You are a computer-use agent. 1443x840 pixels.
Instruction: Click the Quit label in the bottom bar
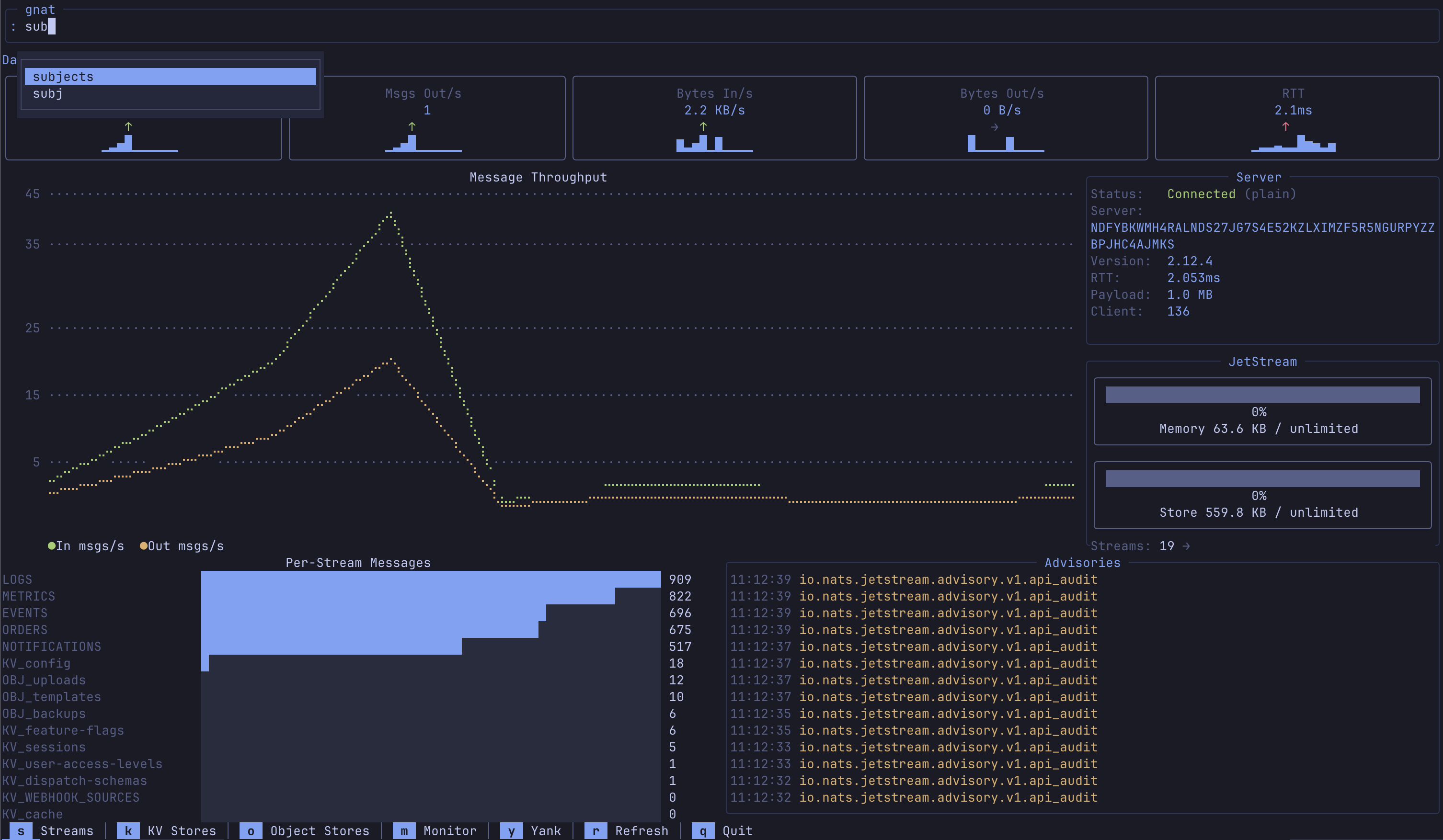(737, 831)
